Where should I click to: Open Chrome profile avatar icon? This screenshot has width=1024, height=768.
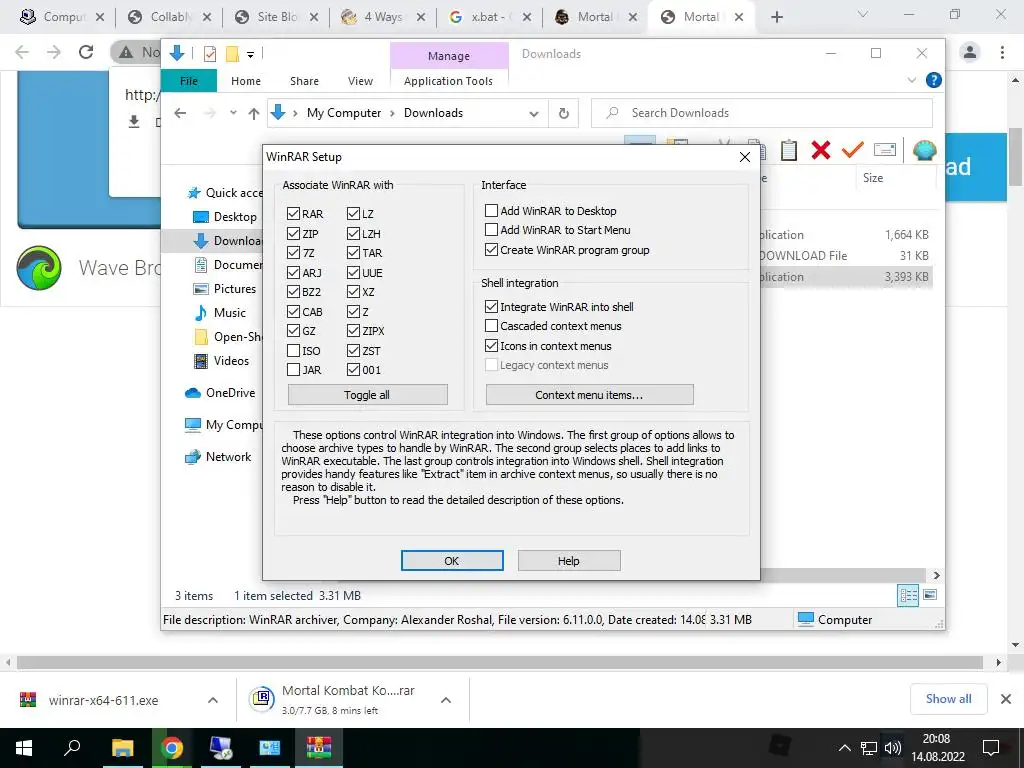tap(970, 52)
